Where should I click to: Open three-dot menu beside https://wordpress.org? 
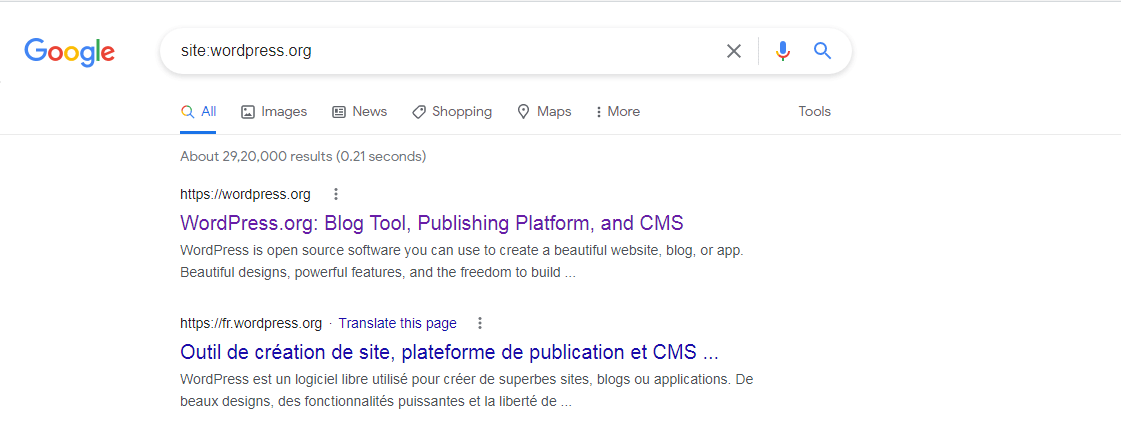[336, 194]
